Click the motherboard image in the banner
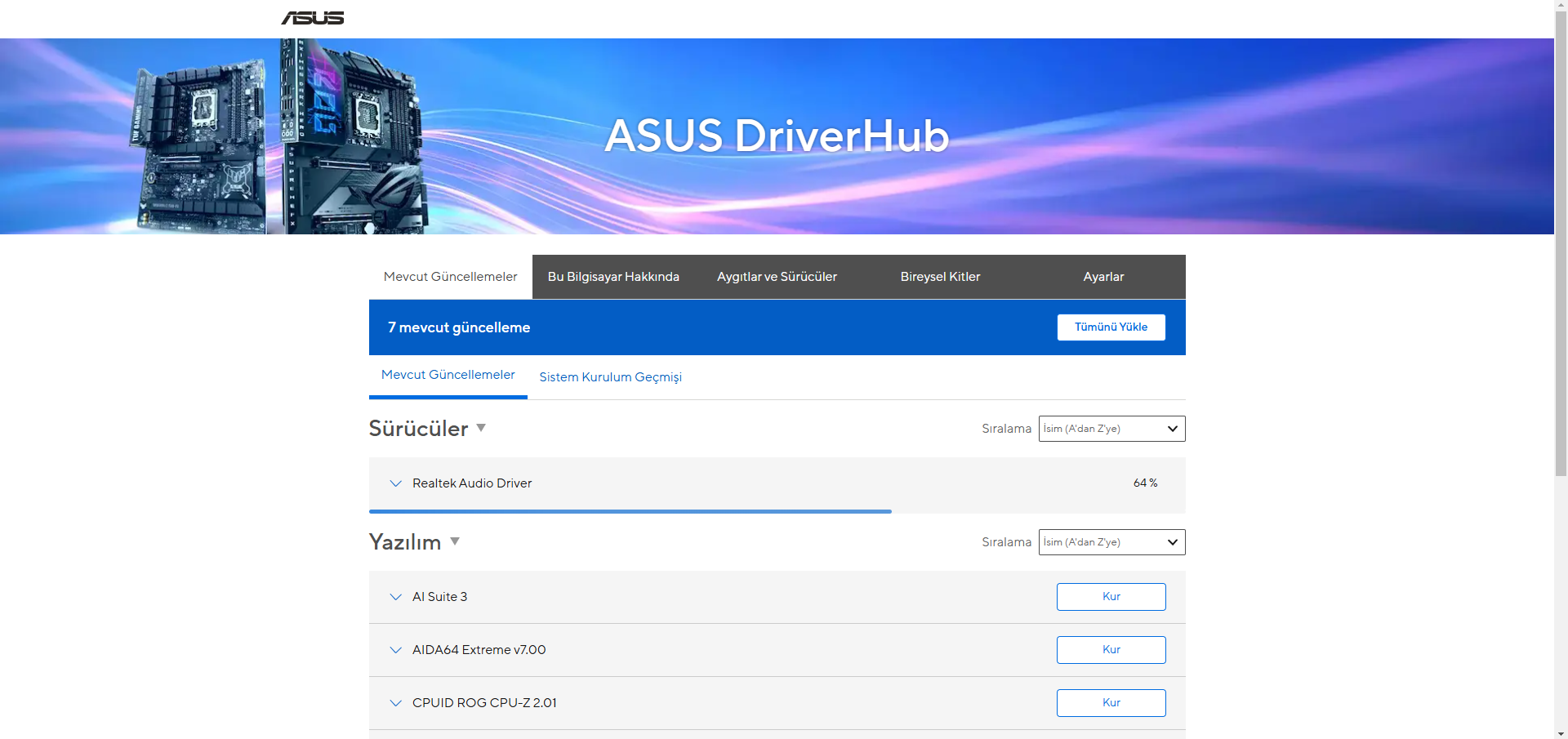This screenshot has width=1568, height=739. [279, 136]
